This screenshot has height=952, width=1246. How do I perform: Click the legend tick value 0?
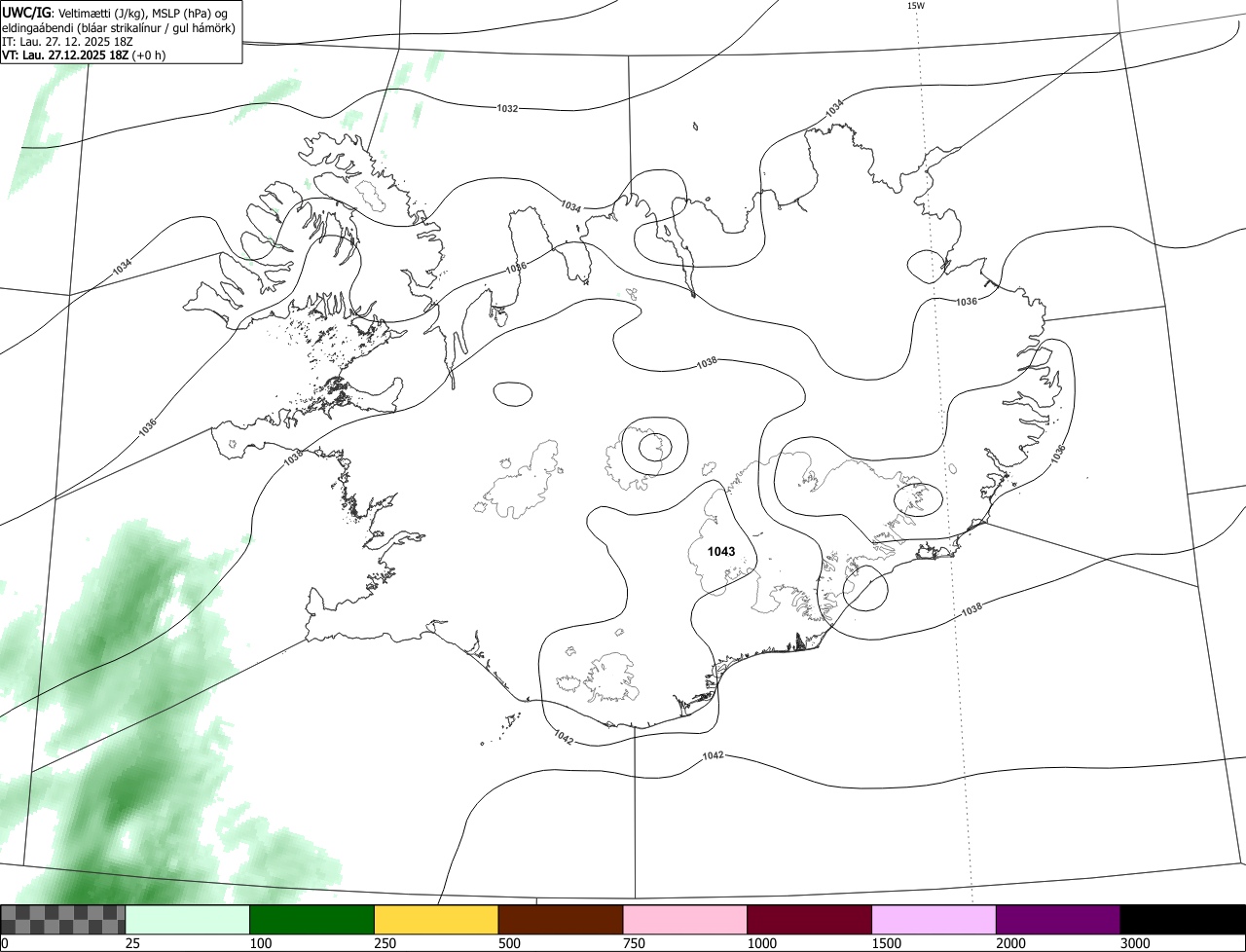point(4,943)
